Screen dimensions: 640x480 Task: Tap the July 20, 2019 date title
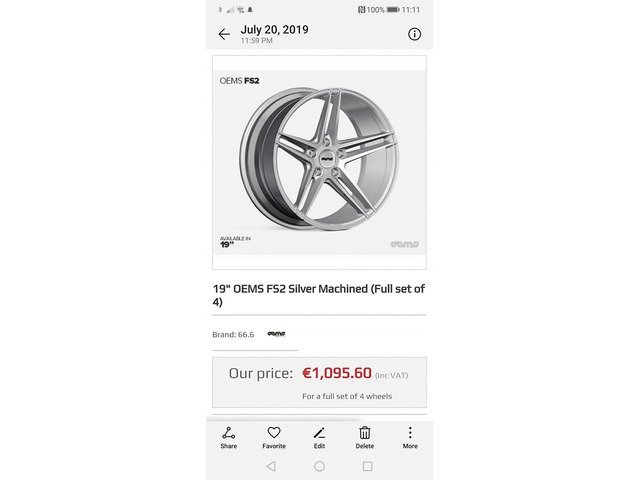274,29
